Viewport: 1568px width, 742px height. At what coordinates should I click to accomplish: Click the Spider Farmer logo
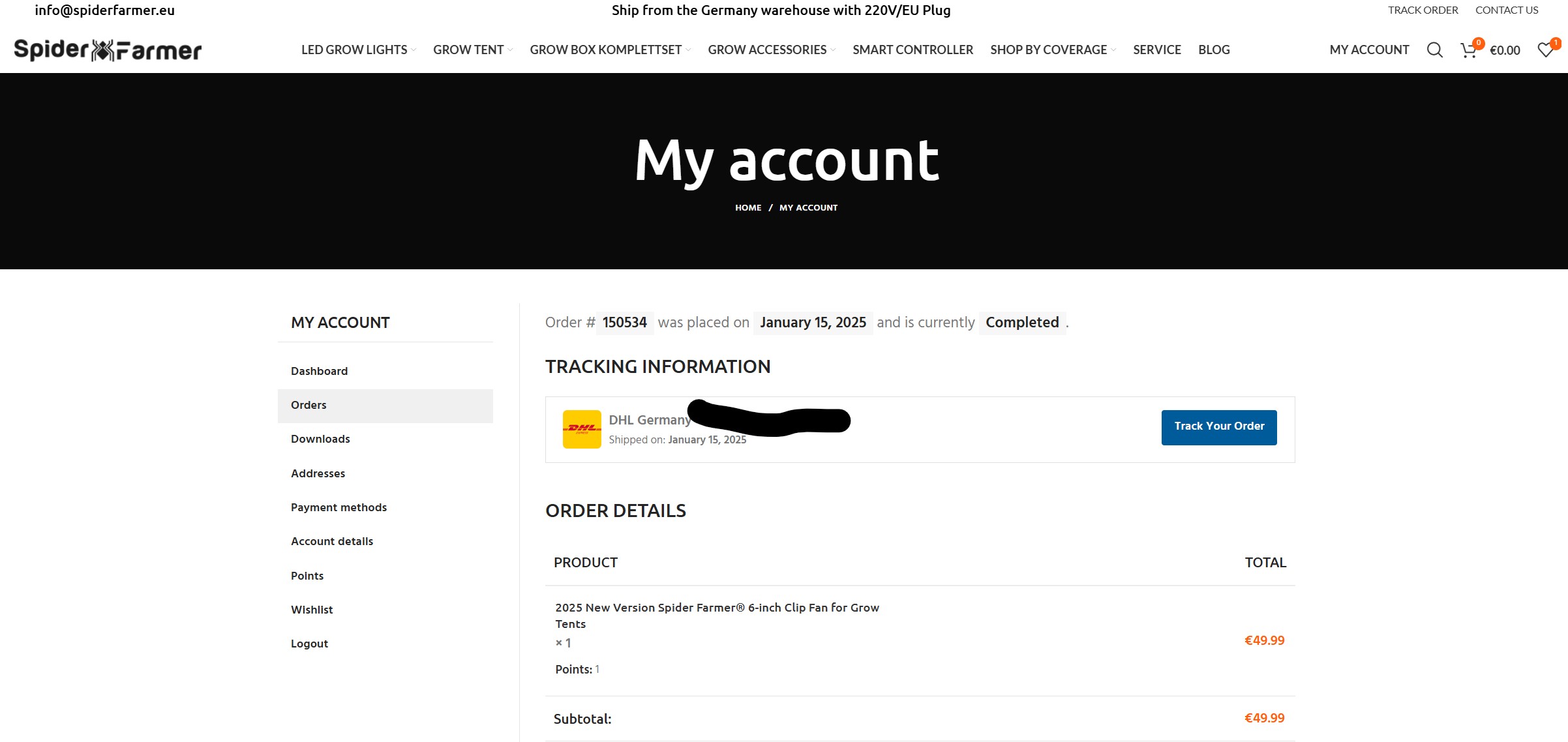point(108,50)
